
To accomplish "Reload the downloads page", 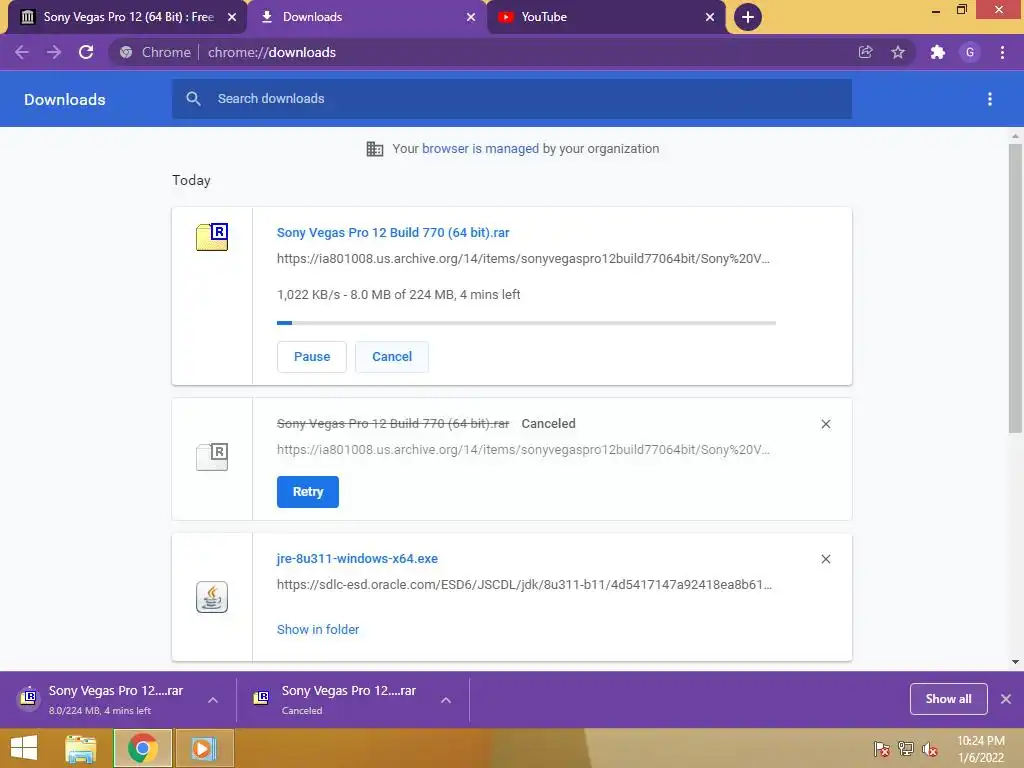I will [86, 52].
